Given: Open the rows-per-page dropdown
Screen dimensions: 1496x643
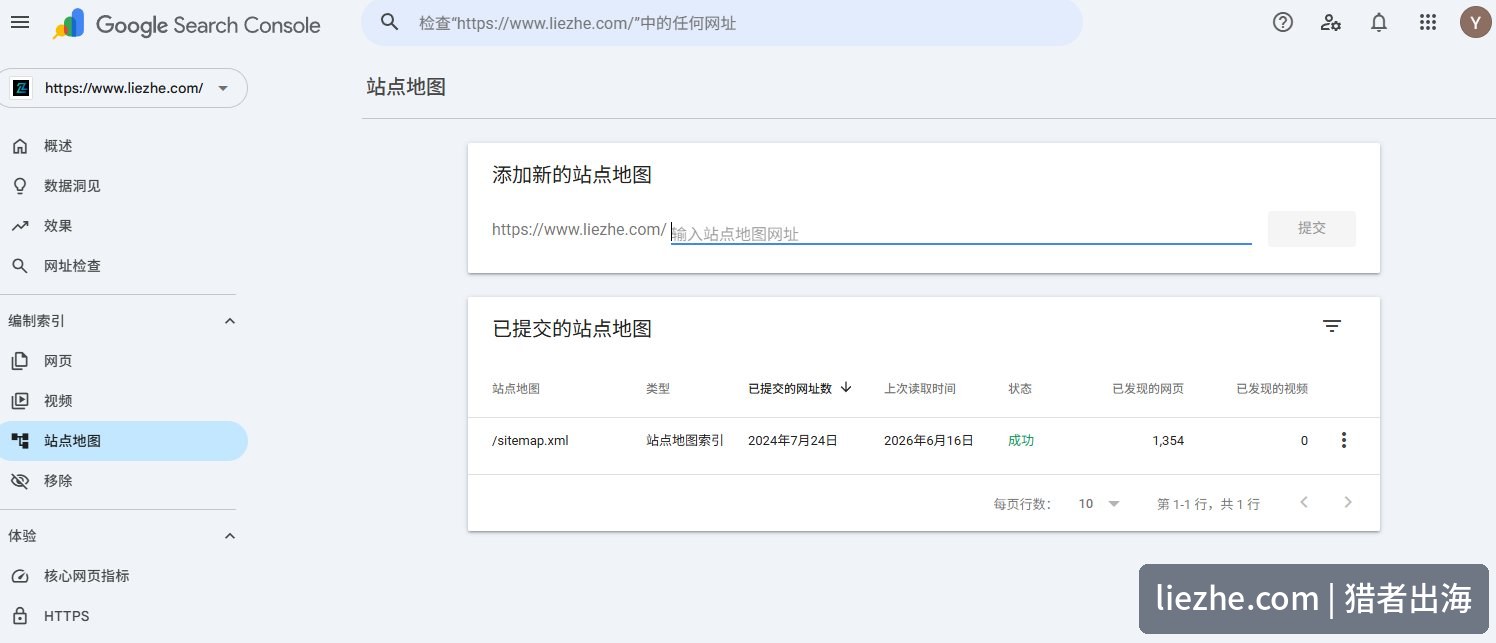Looking at the screenshot, I should (x=1099, y=504).
